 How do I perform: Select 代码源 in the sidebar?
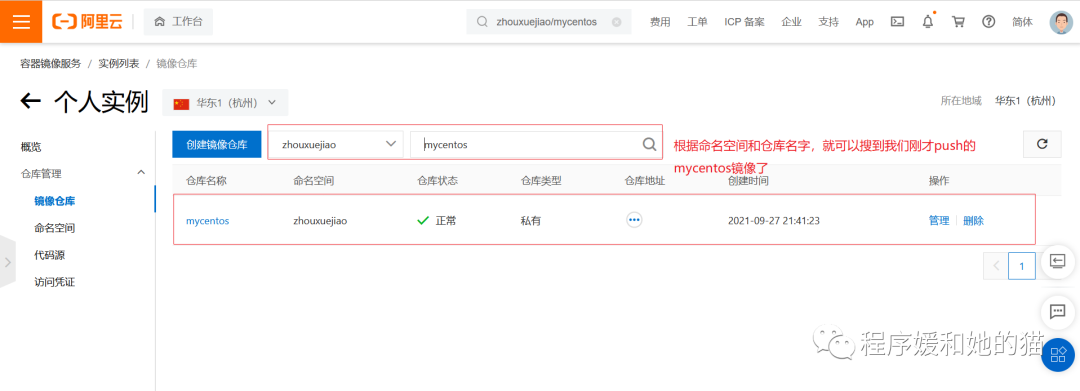click(x=50, y=255)
